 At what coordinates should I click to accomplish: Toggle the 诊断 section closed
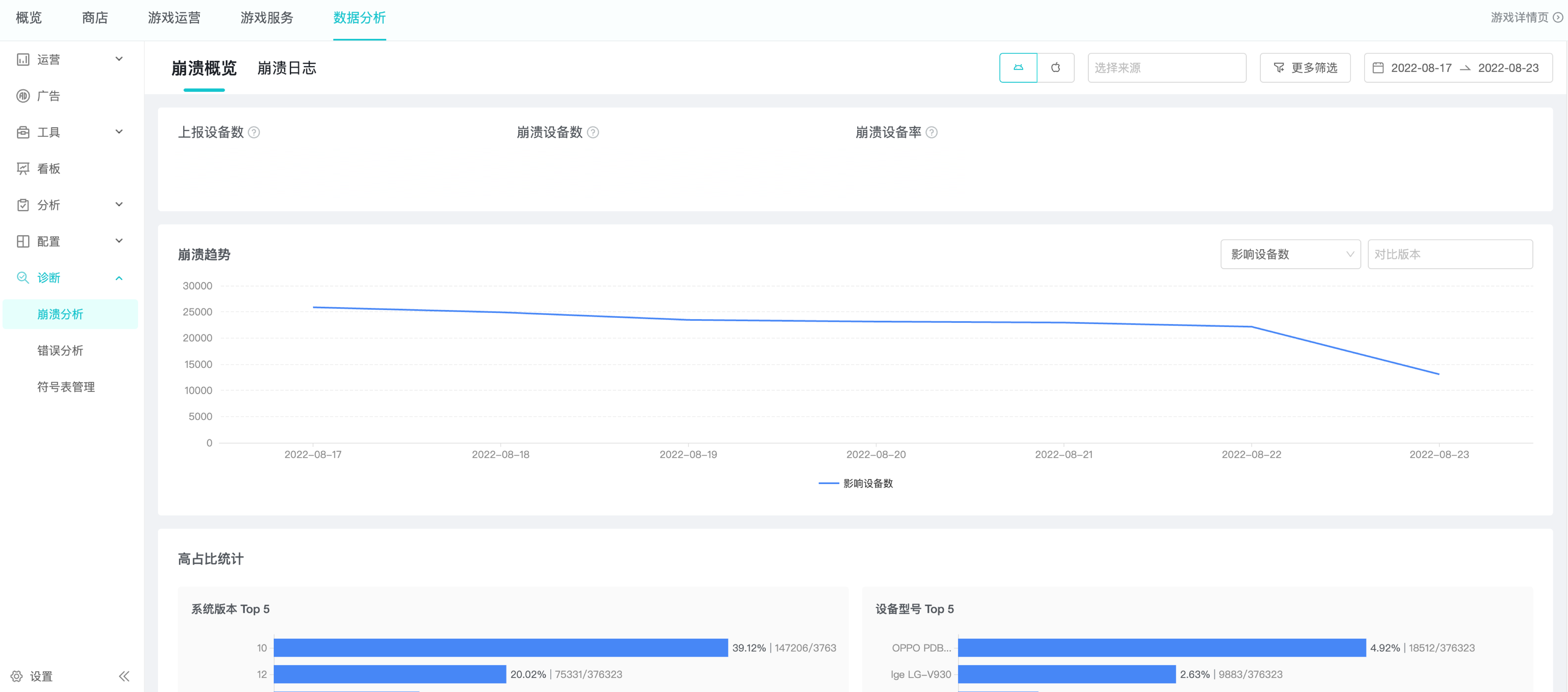click(x=119, y=278)
